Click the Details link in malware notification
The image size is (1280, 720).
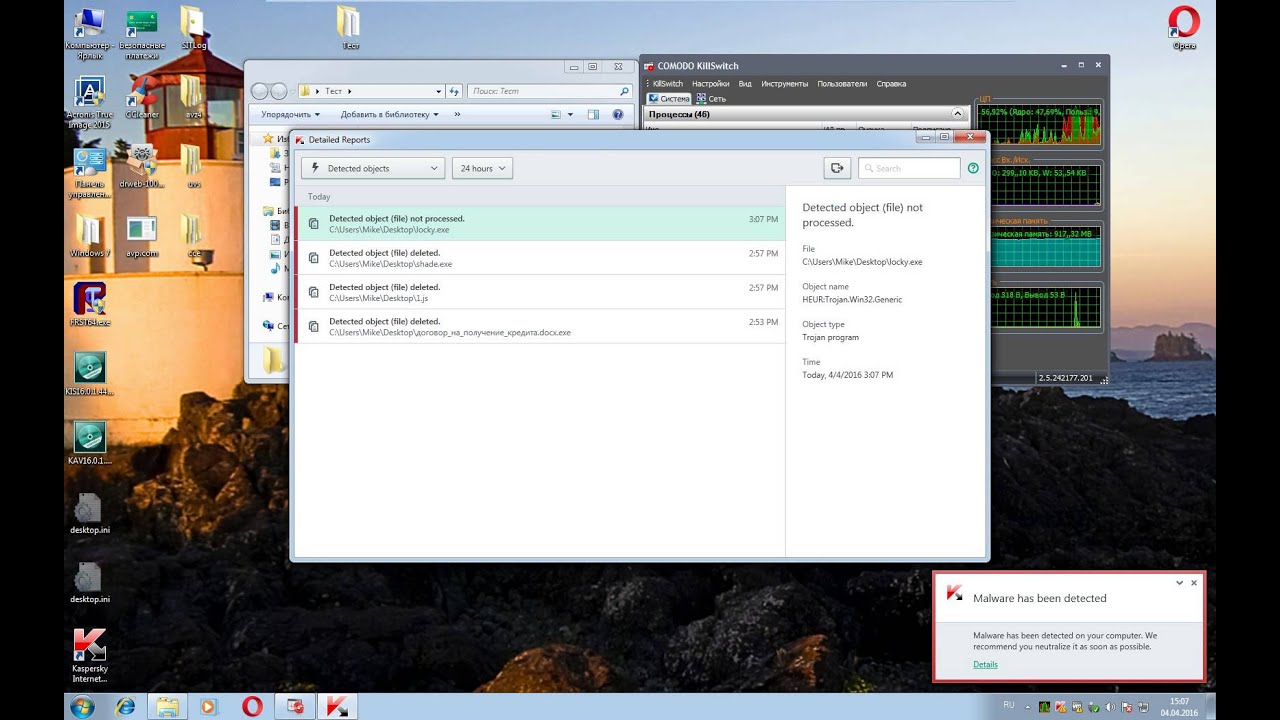coord(985,664)
